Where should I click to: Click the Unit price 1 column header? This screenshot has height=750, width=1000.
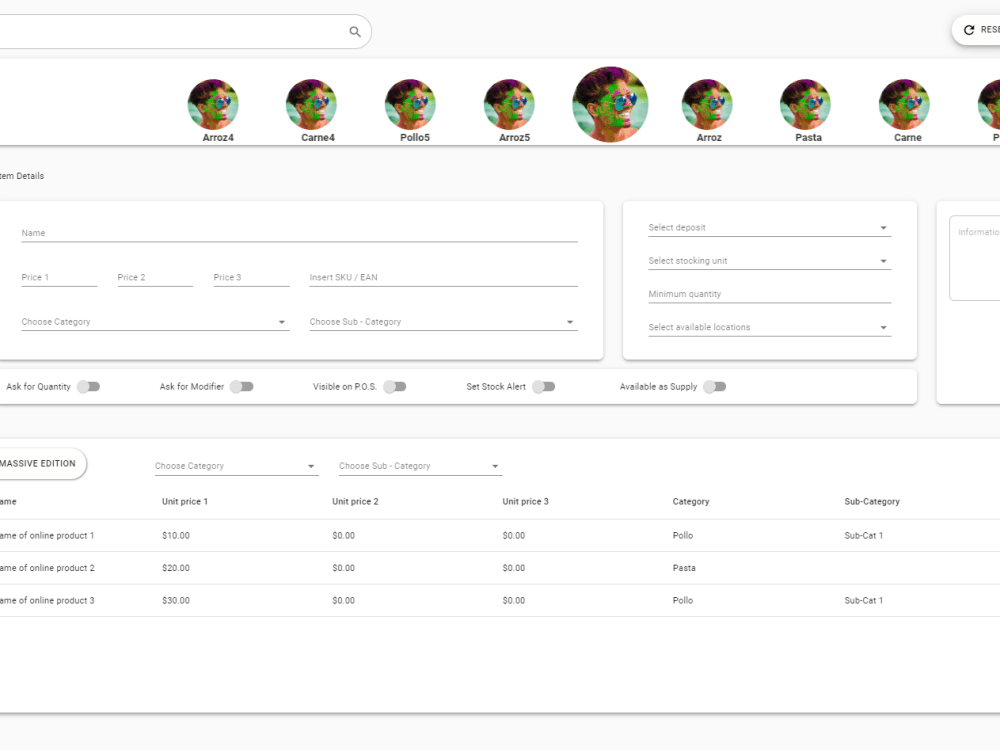[185, 501]
